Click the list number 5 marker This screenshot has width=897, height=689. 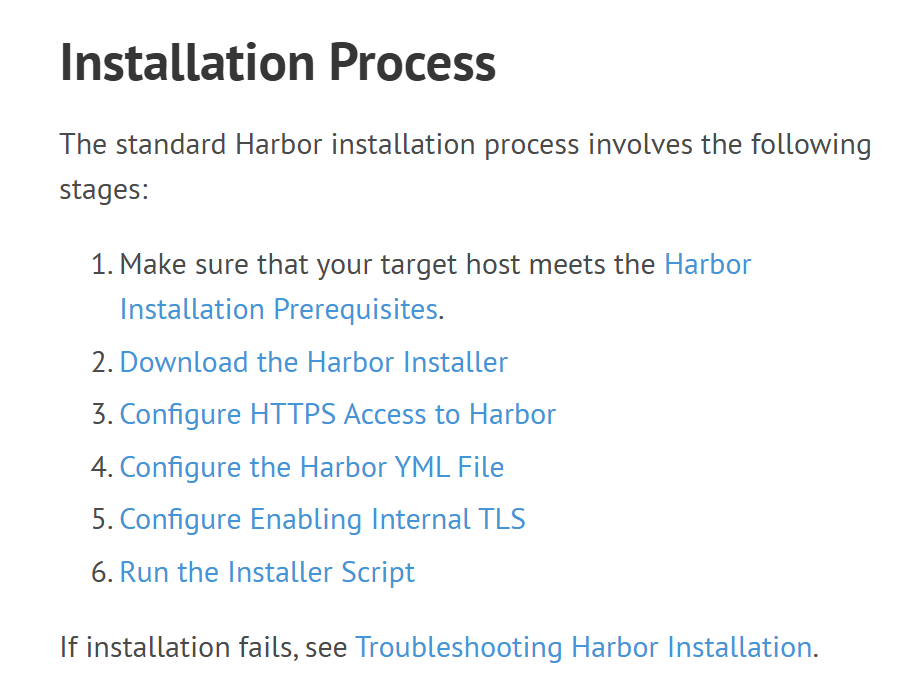(102, 520)
